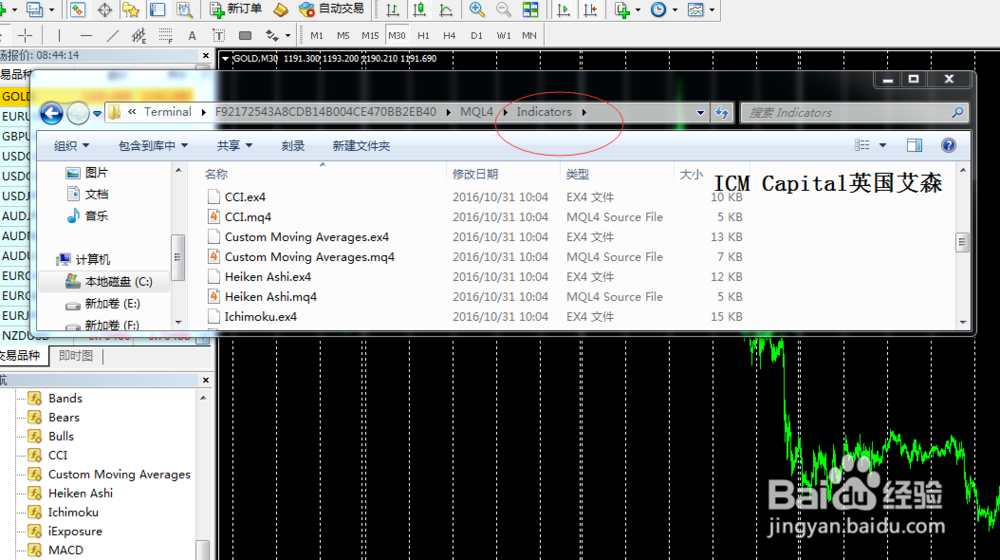Toggle chart auto scroll icon
Image resolution: width=1000 pixels, height=560 pixels.
tap(564, 10)
